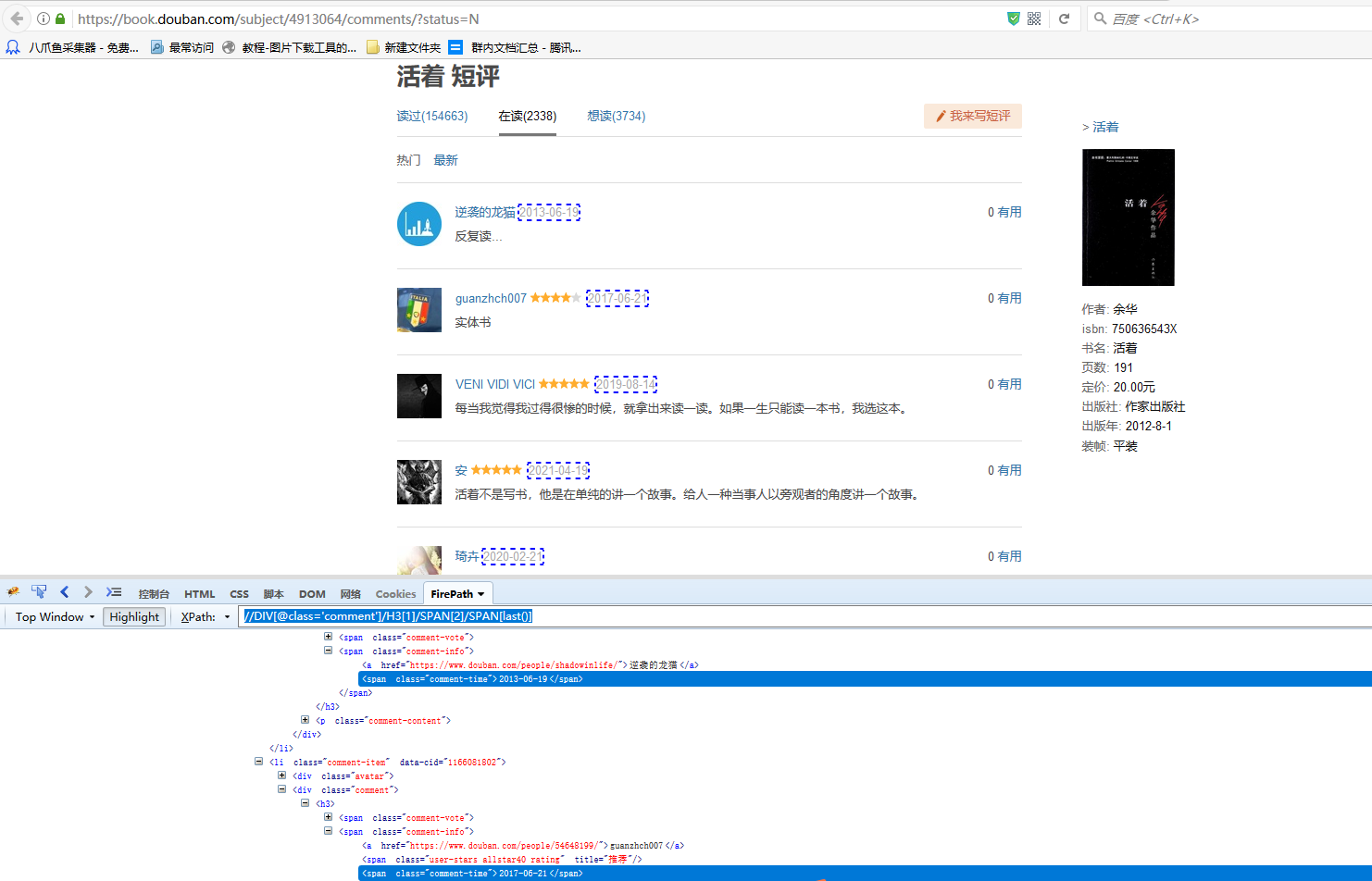The height and width of the screenshot is (881, 1372).
Task: Go back with the browser back arrow
Action: pyautogui.click(x=17, y=19)
